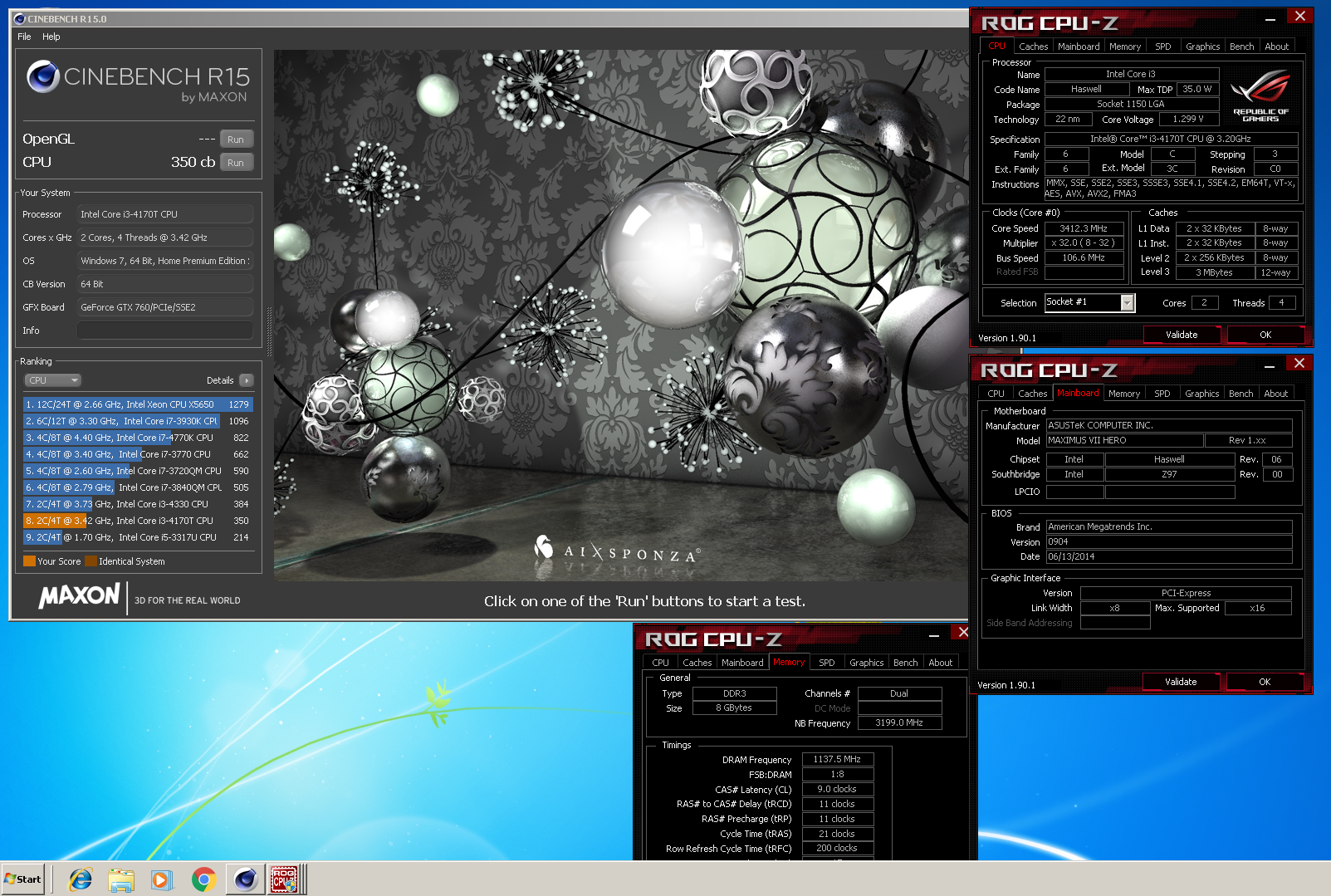Open CPU tab in Memory CPU-Z window

661,663
